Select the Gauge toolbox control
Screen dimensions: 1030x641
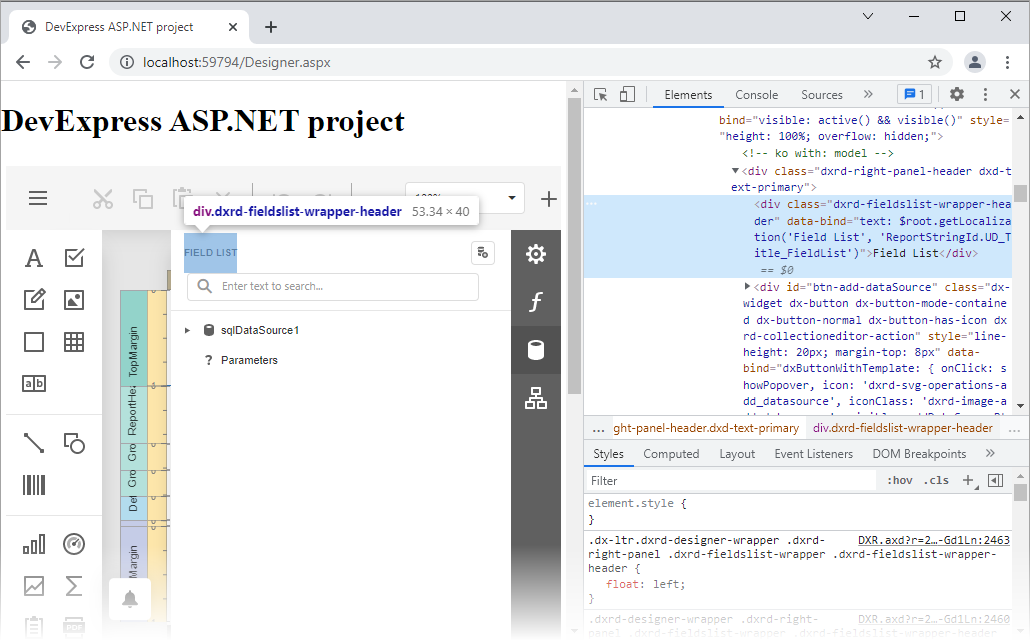pyautogui.click(x=74, y=544)
